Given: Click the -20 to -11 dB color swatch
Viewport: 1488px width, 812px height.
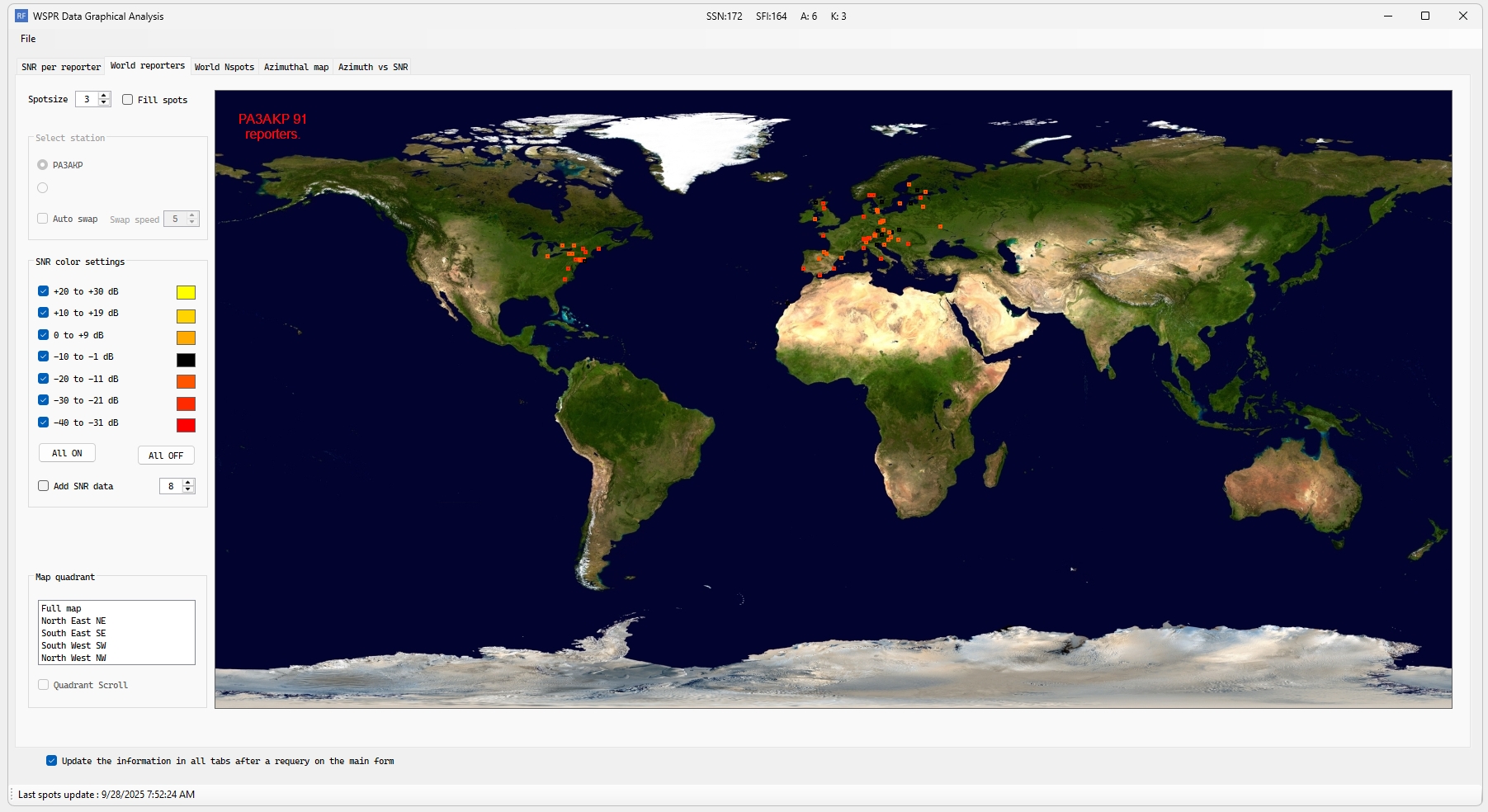Looking at the screenshot, I should 186,381.
